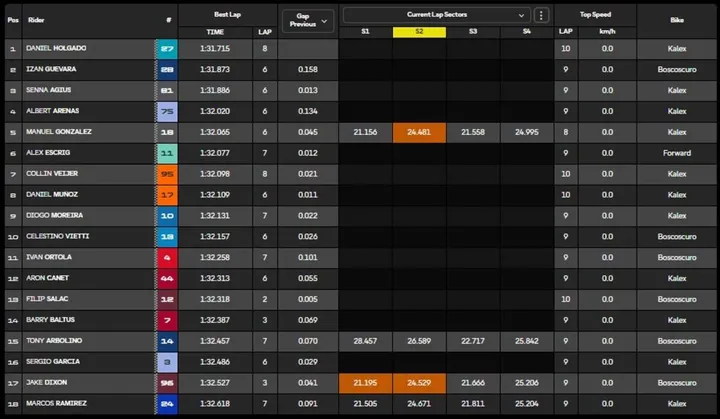The height and width of the screenshot is (419, 720).
Task: Click Ivan Ortola's red number 4 badge
Action: tap(167, 258)
